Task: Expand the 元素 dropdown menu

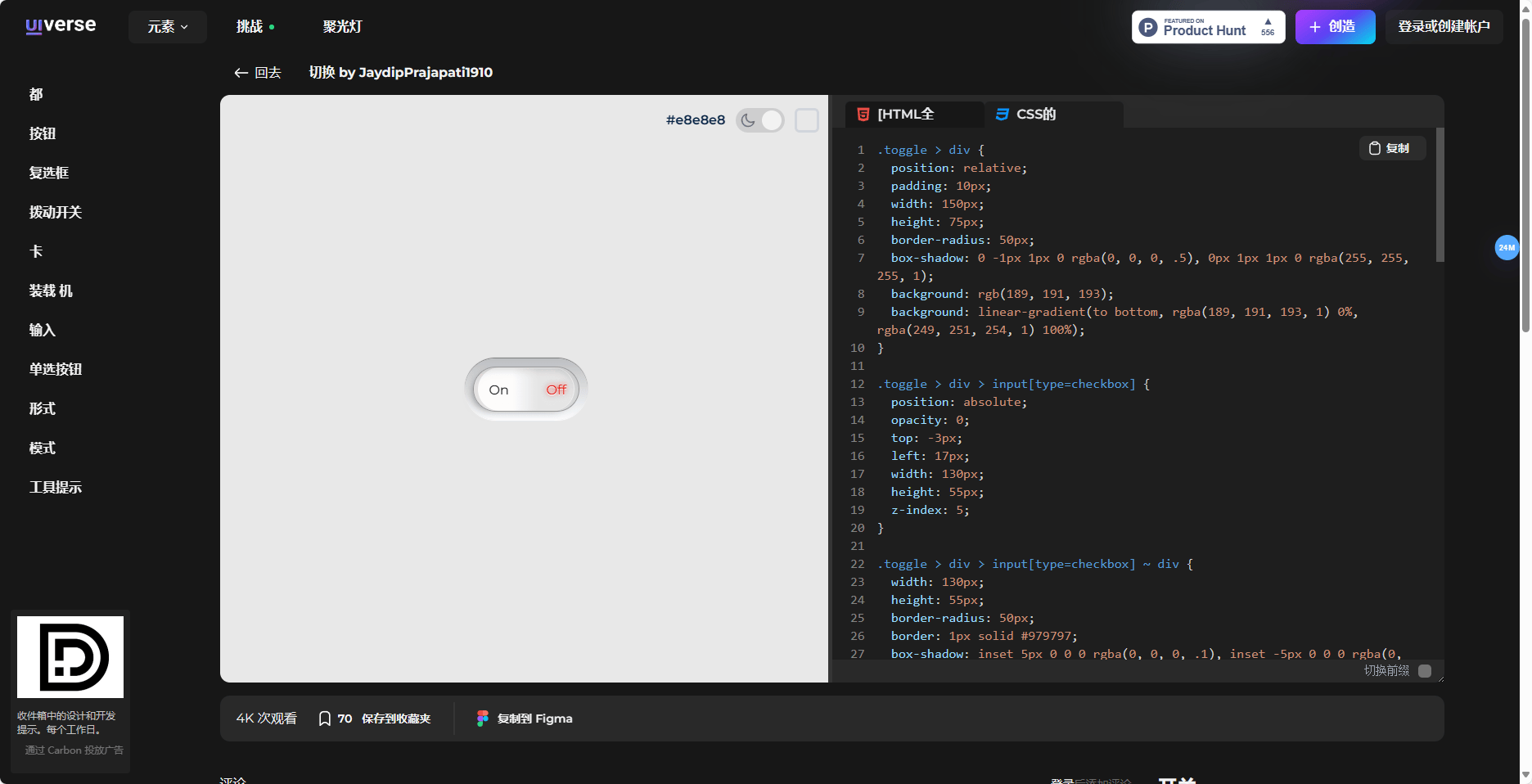Action: [x=168, y=27]
